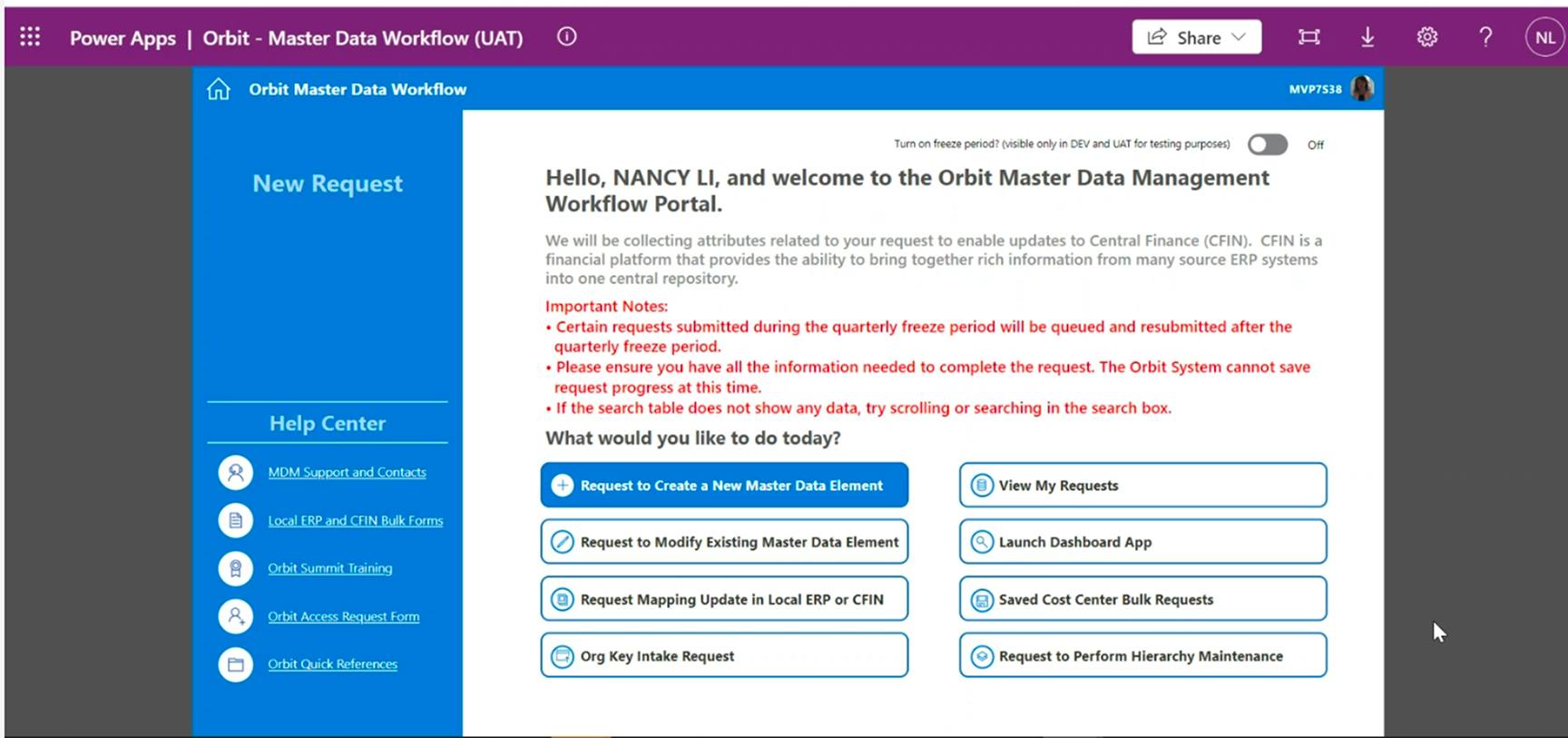Open Local ERP and CFIN Bulk Forms

coord(355,520)
